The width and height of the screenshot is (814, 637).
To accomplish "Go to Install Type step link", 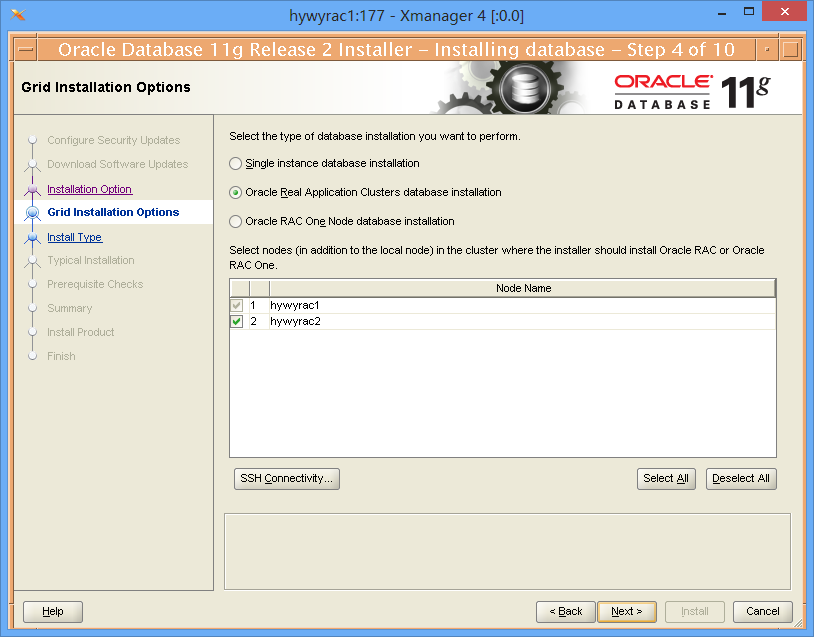I will (x=75, y=237).
